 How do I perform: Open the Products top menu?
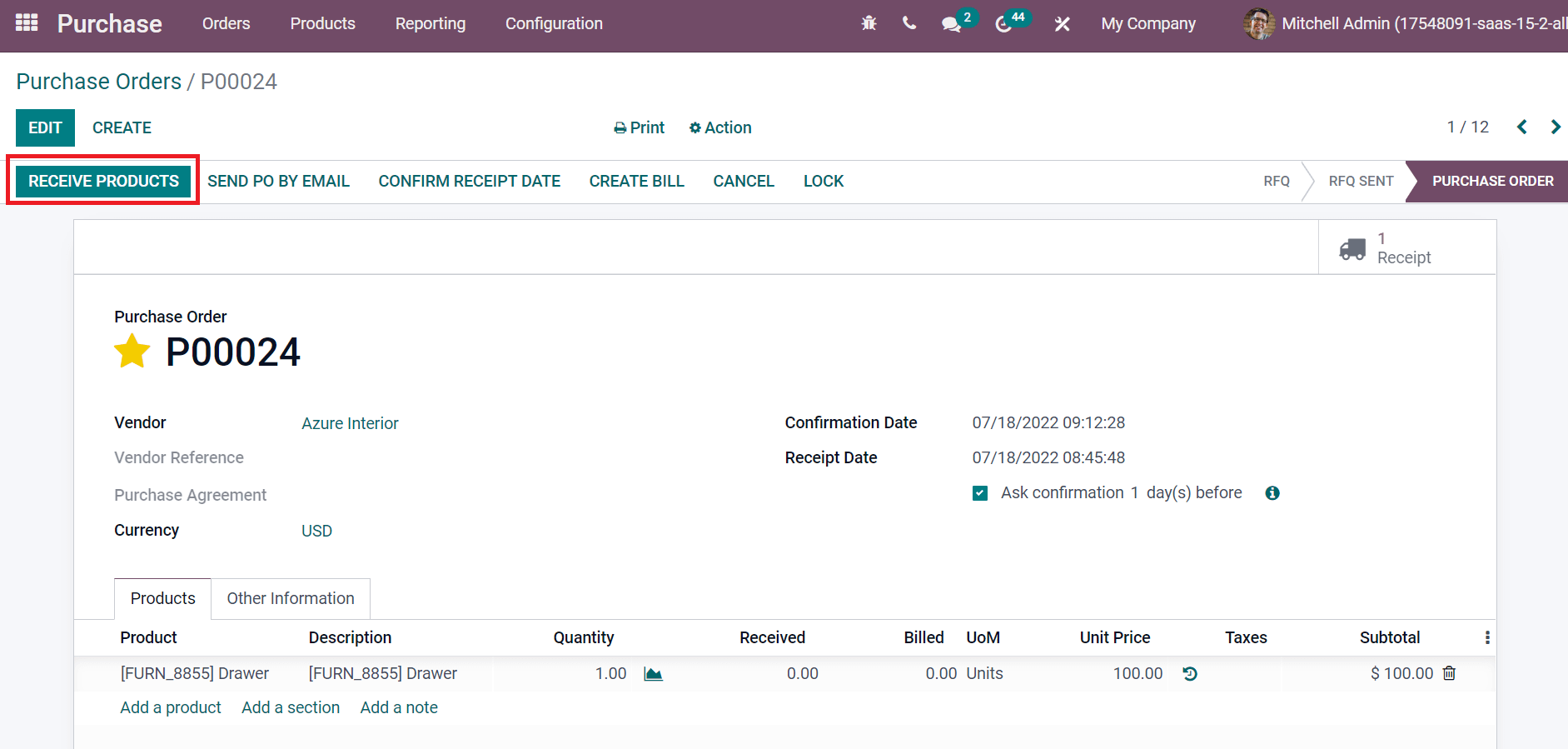[x=322, y=23]
